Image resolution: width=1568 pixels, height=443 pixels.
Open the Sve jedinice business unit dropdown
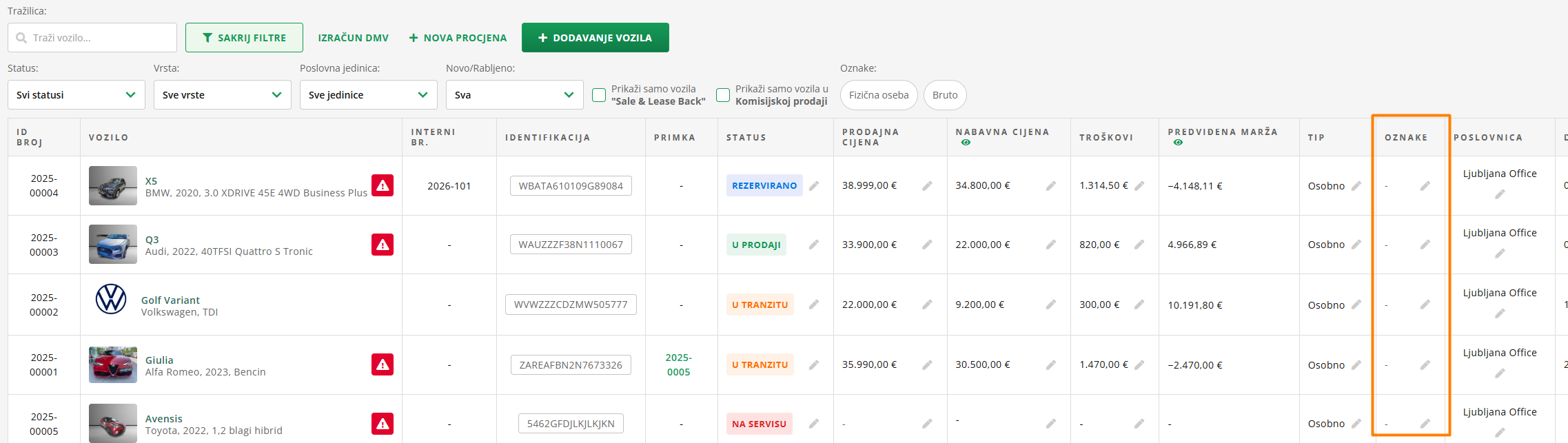click(369, 95)
